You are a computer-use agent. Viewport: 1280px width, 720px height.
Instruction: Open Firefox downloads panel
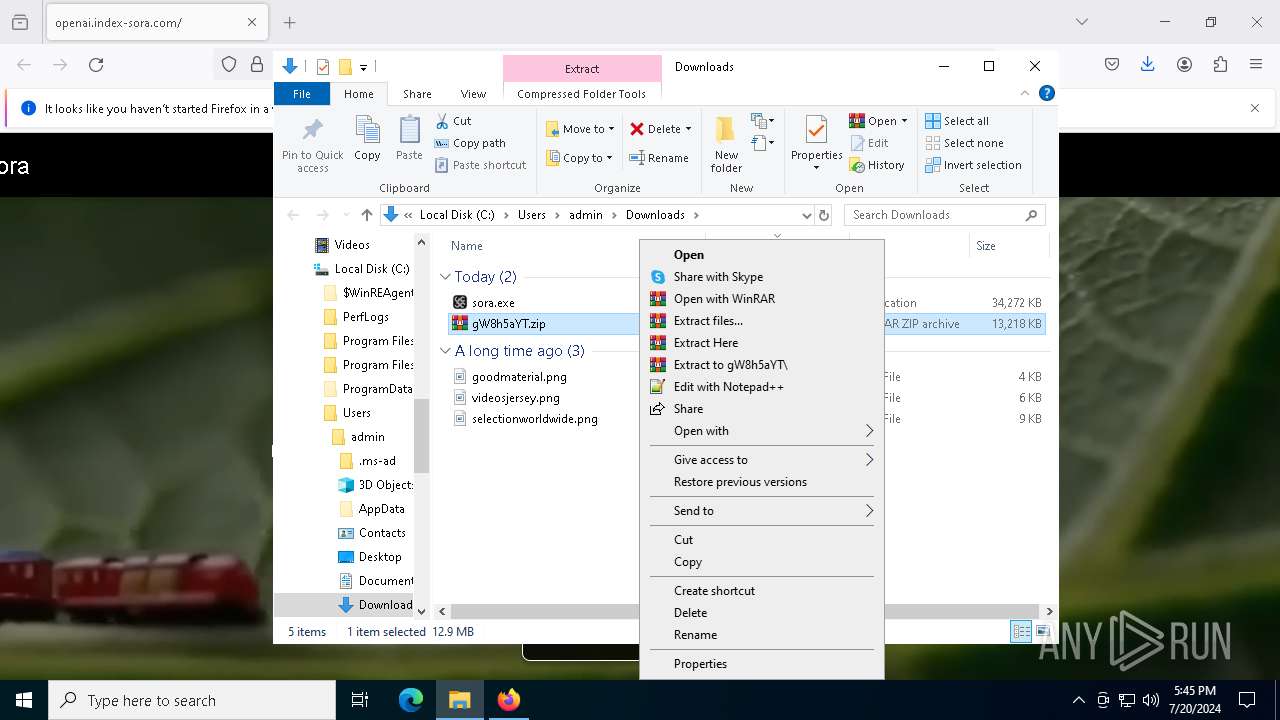(1148, 65)
